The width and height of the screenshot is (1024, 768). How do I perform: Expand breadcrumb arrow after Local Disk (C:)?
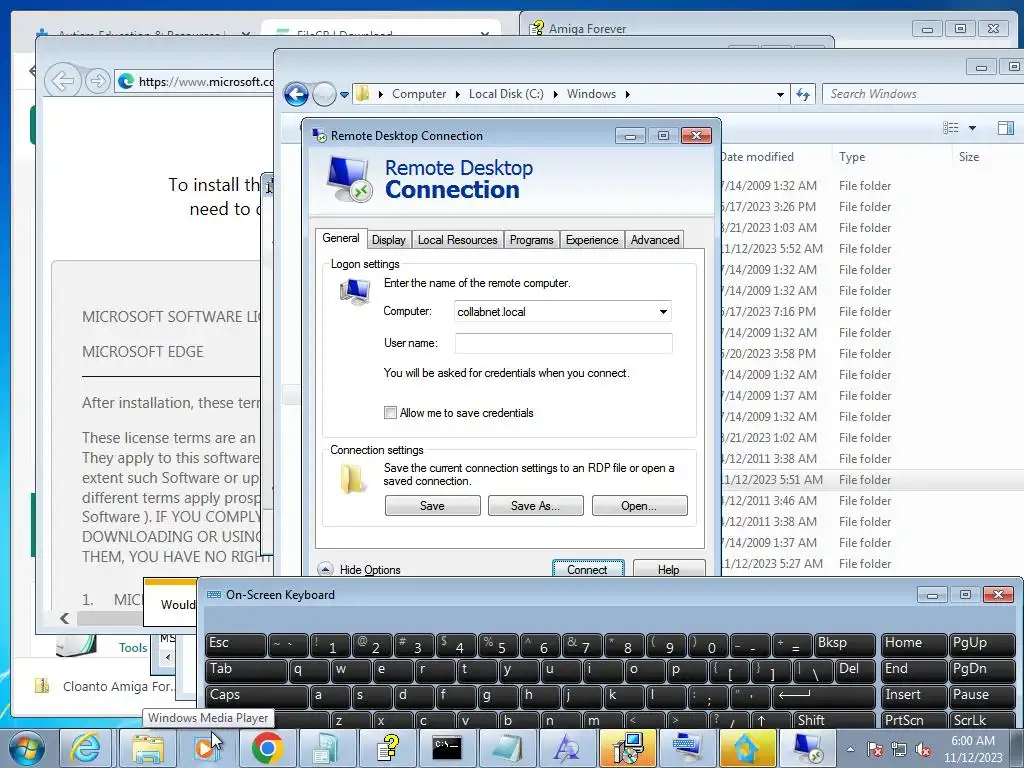click(x=556, y=95)
